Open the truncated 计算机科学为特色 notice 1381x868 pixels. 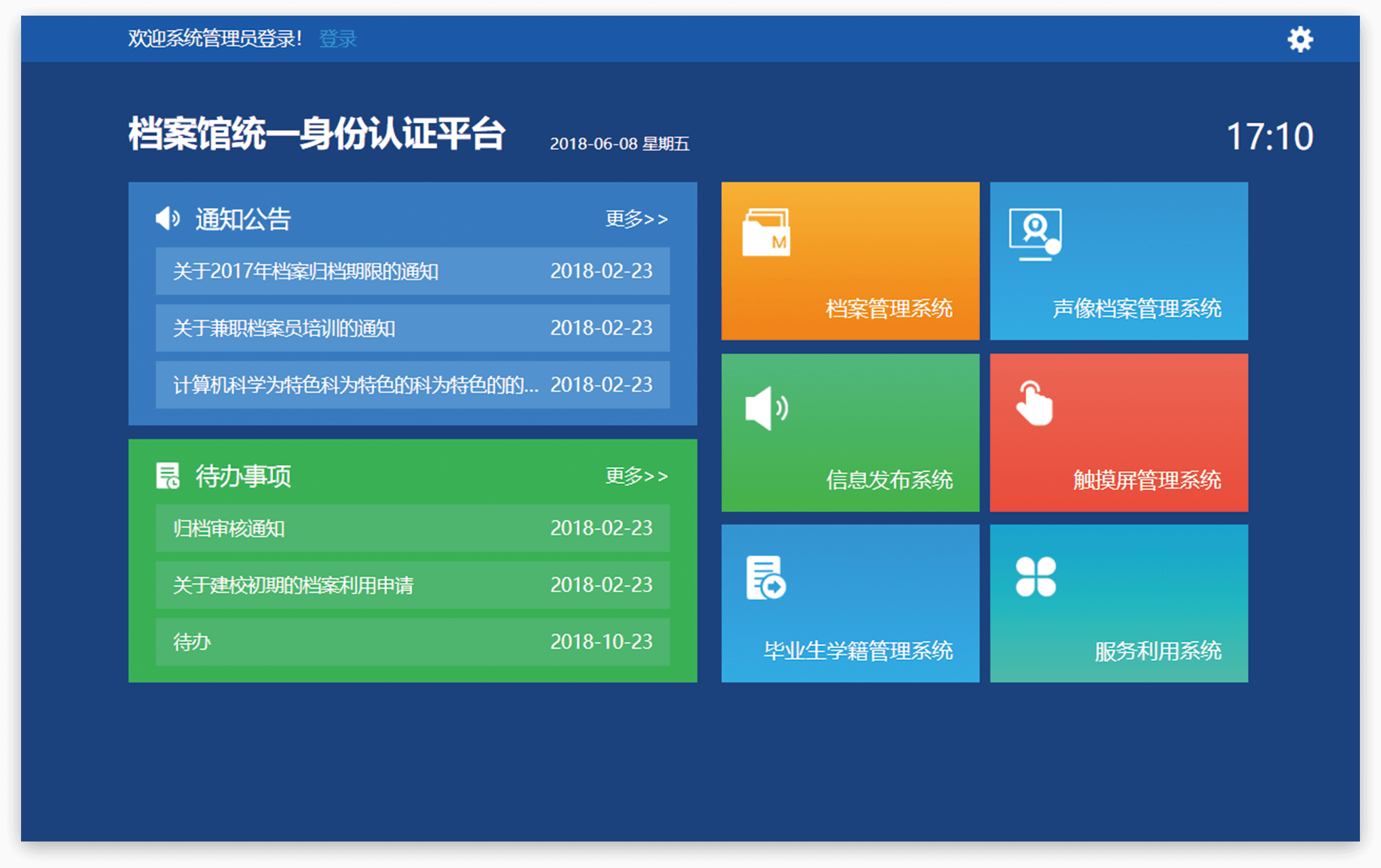[355, 385]
